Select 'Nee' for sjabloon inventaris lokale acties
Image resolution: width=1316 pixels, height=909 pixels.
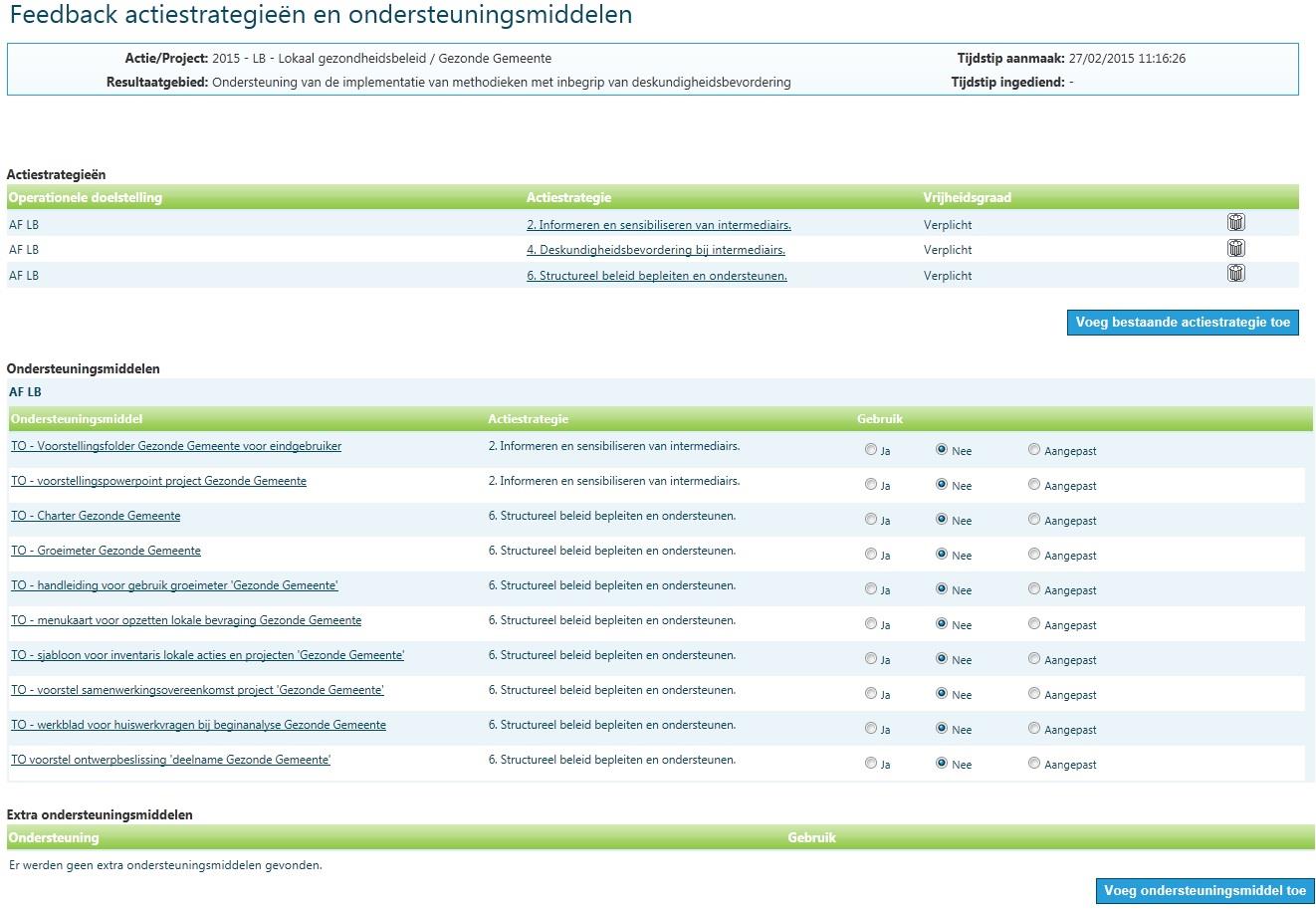pos(942,659)
